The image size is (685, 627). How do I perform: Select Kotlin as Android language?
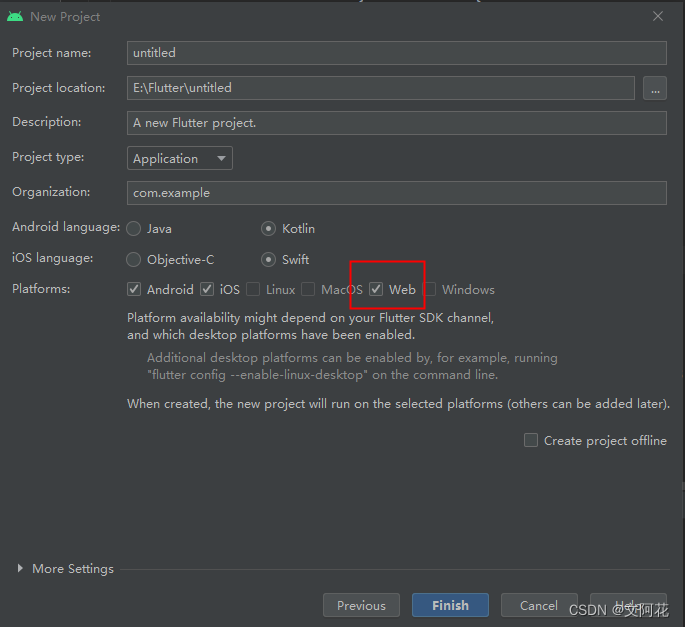point(268,229)
